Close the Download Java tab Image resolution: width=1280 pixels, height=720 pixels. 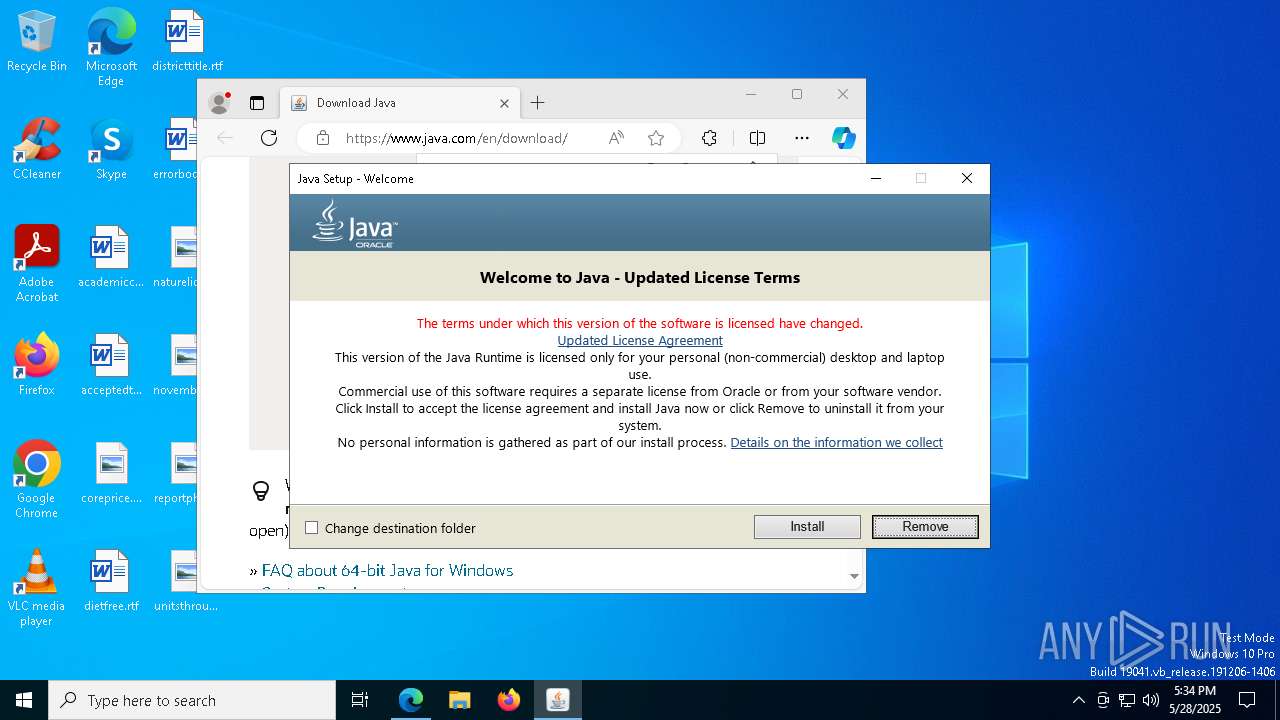coord(504,103)
